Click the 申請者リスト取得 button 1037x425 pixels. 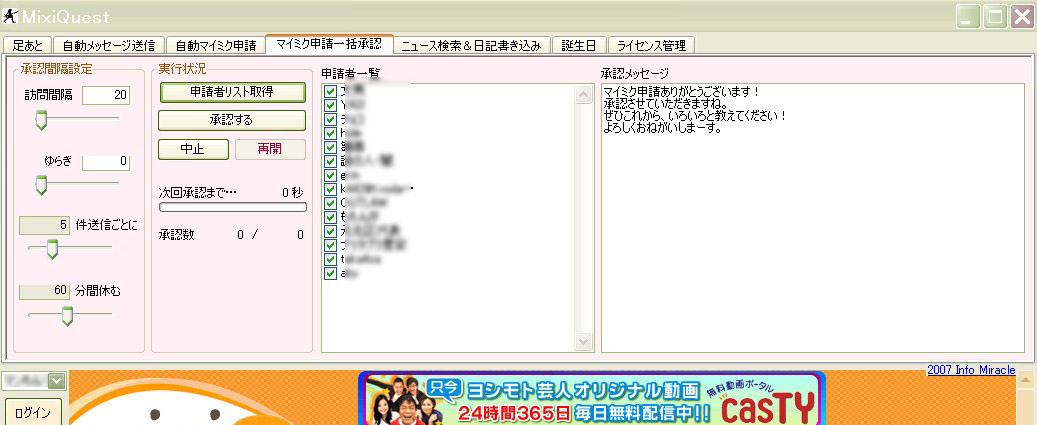click(x=232, y=92)
